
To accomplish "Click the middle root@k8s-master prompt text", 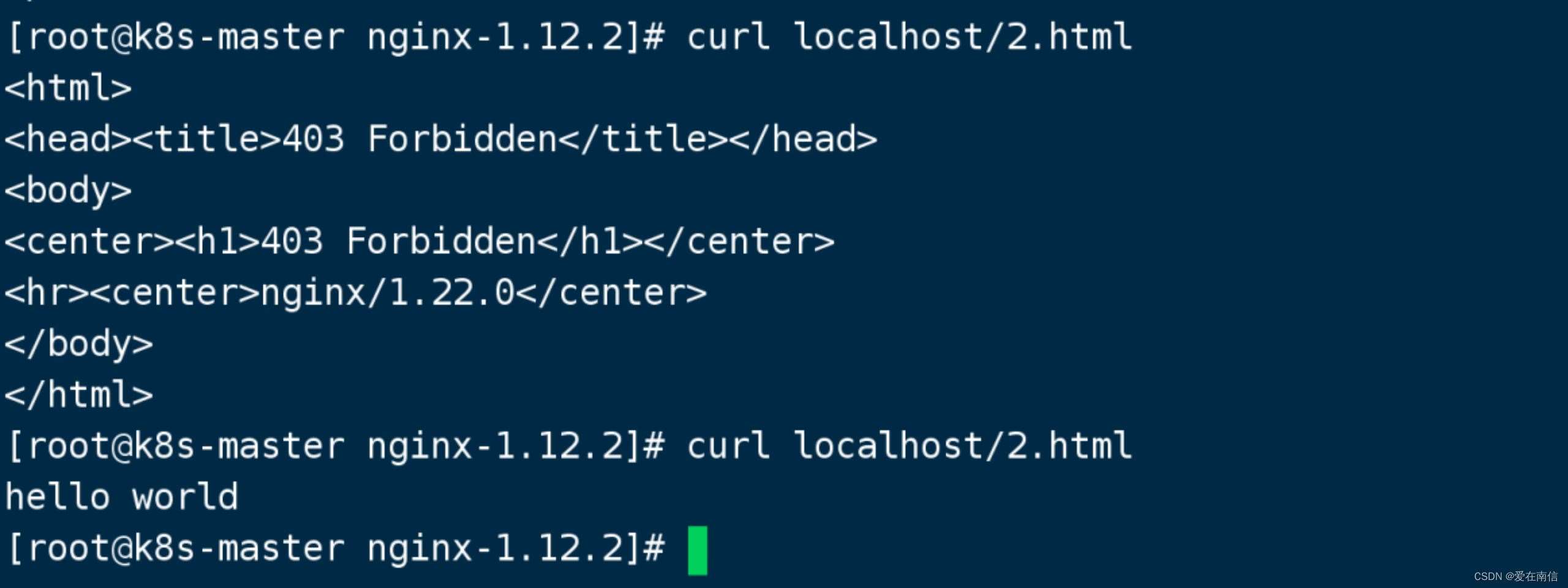I will point(336,445).
